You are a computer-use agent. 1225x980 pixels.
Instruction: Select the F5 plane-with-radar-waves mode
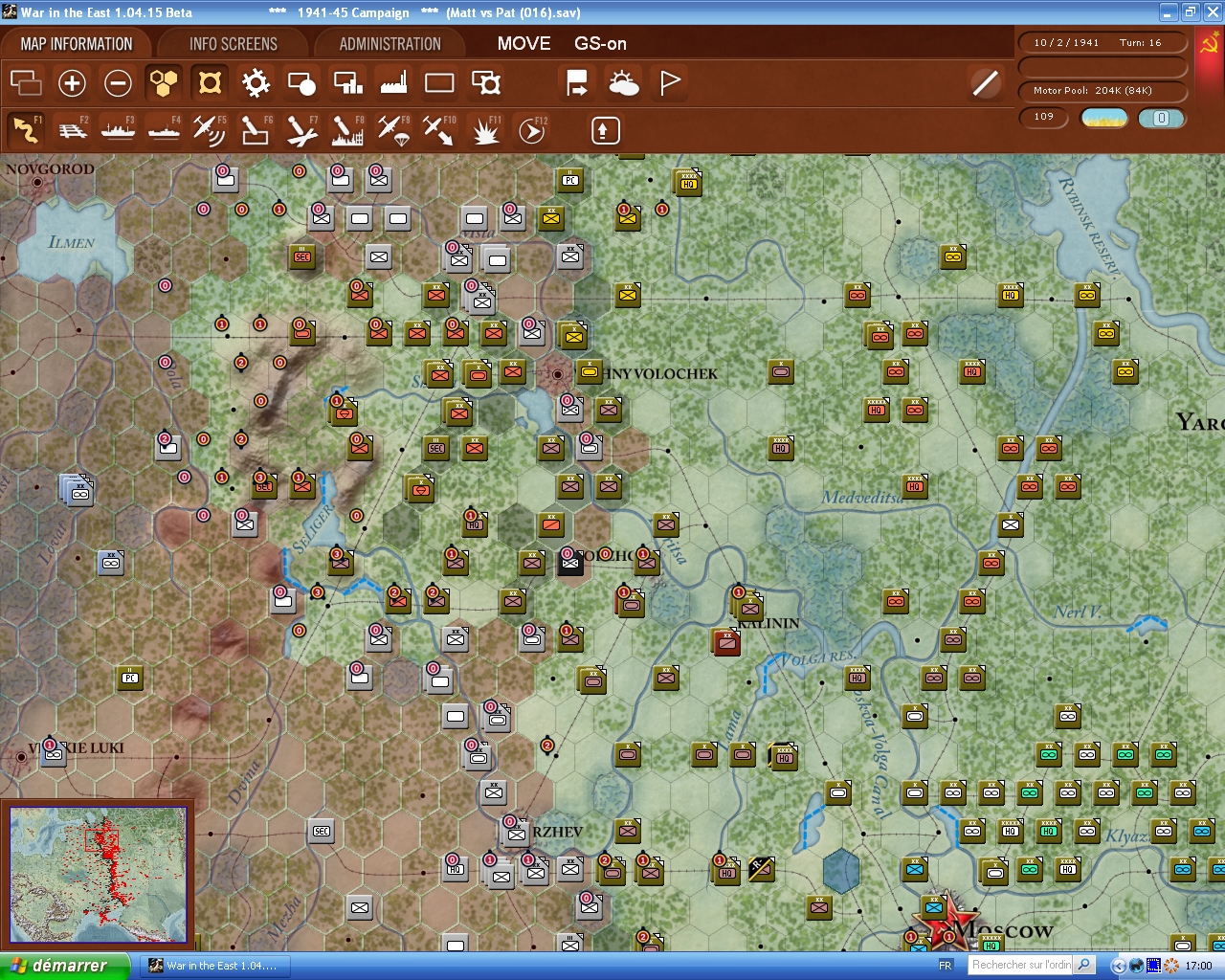click(210, 130)
